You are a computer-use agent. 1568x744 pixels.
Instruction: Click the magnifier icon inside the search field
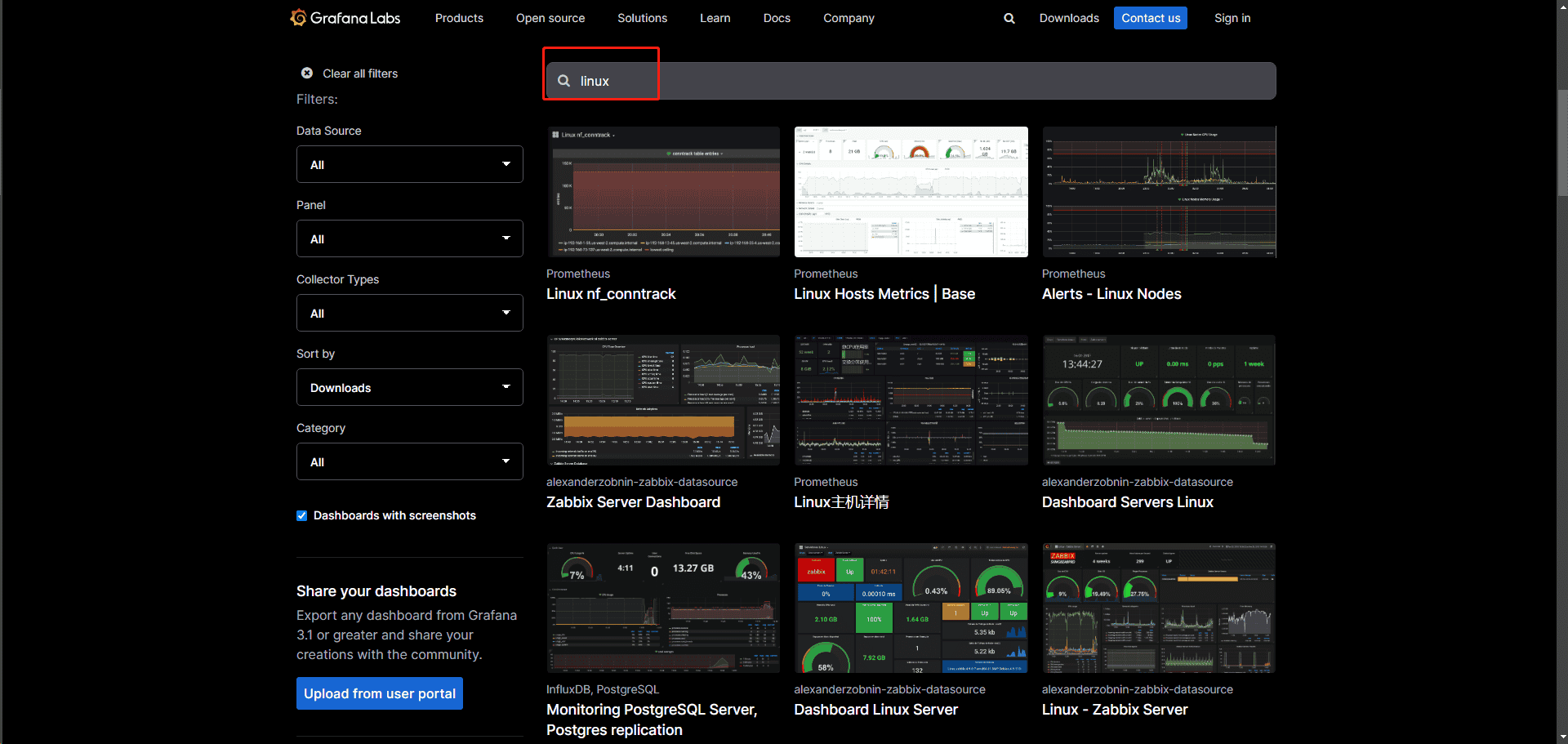pos(563,80)
